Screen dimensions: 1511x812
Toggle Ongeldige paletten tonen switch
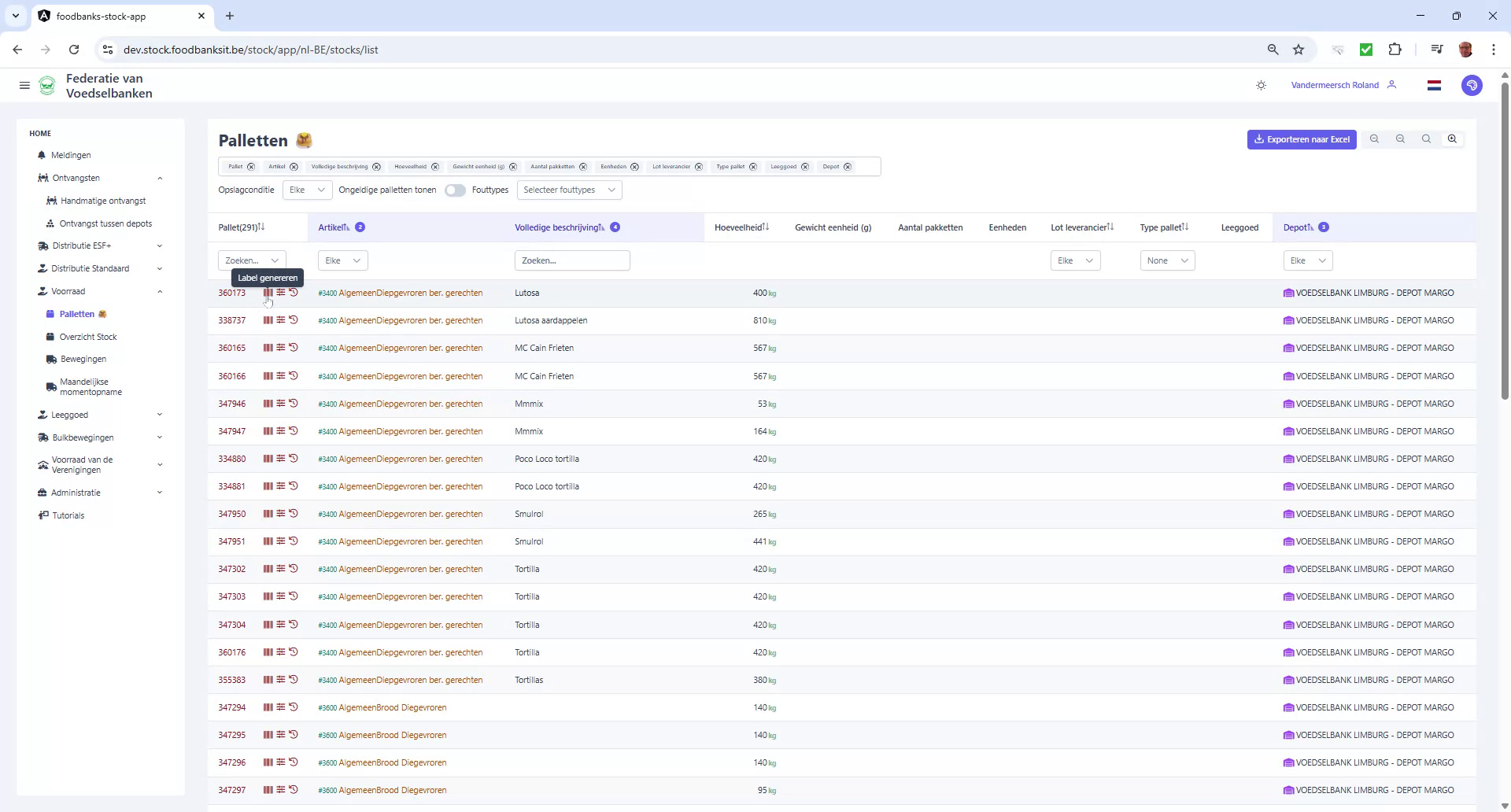tap(455, 190)
